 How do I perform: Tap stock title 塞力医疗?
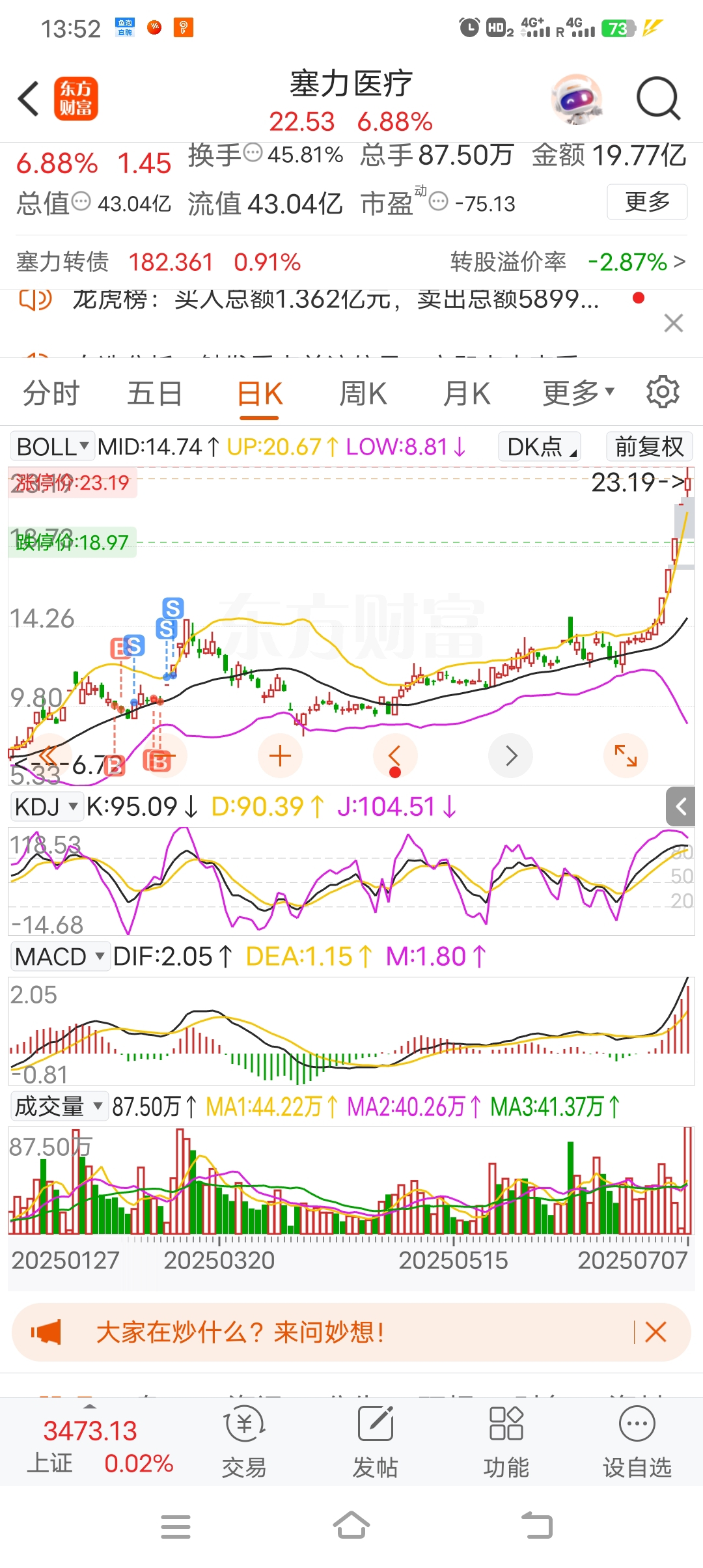(x=351, y=83)
